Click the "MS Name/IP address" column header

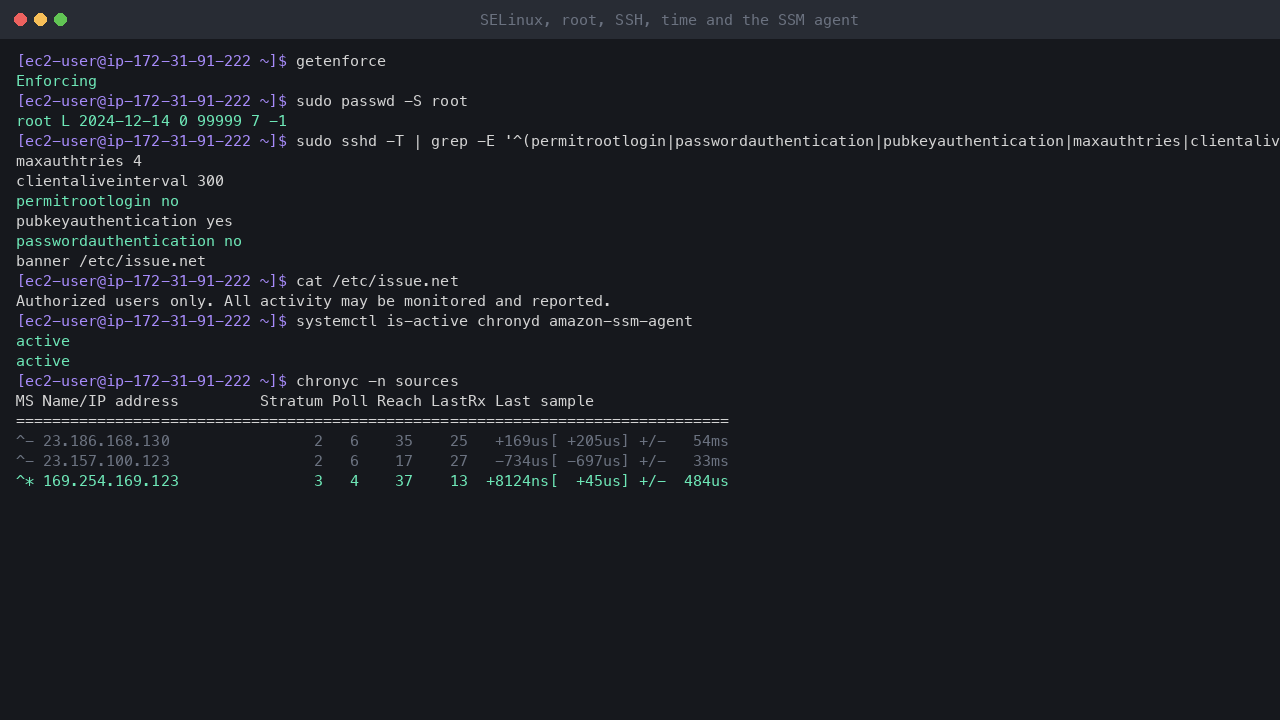click(x=97, y=401)
